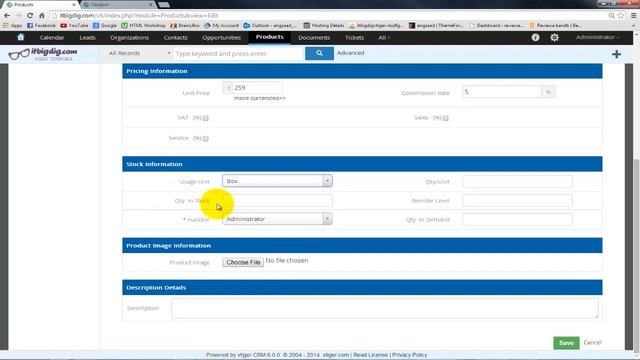Open the Privacy Policy footer link
Viewport: 640px width, 360px height.
[x=409, y=355]
